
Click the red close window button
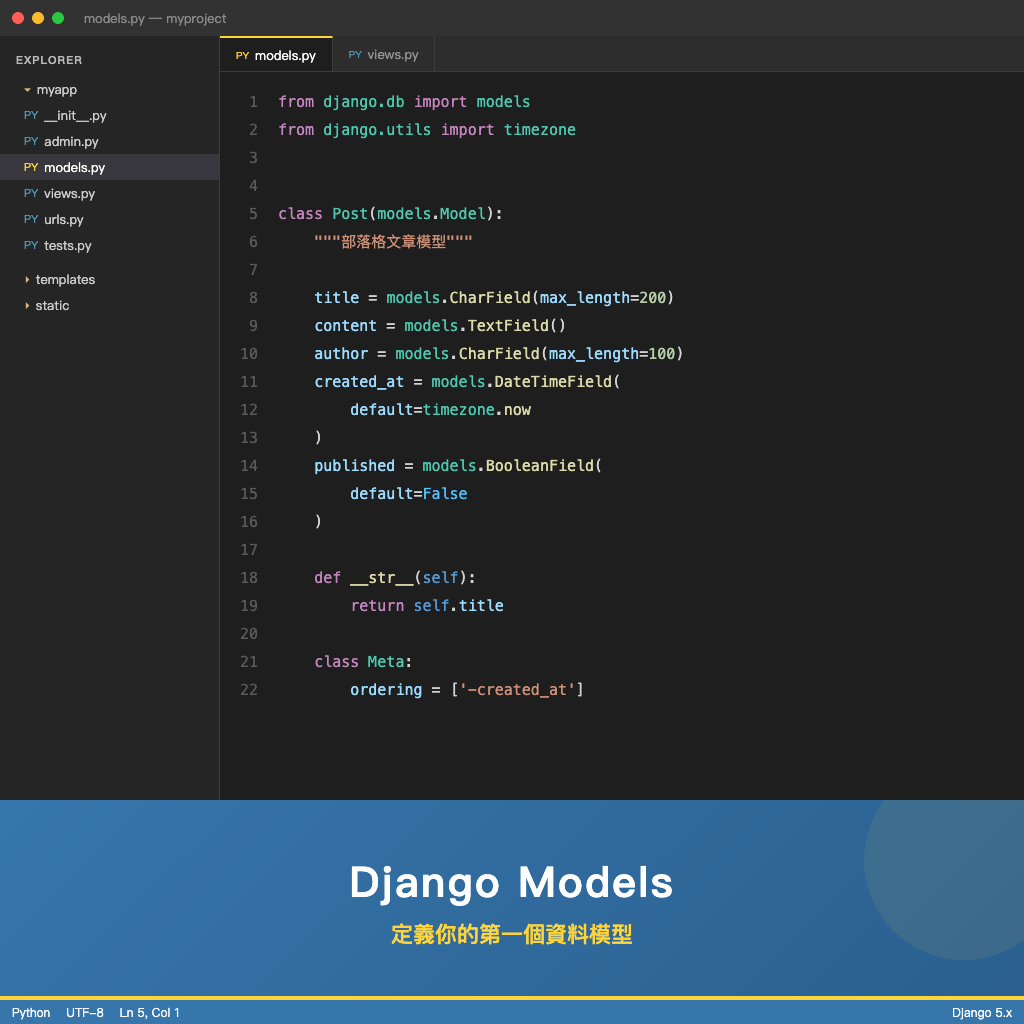point(18,18)
